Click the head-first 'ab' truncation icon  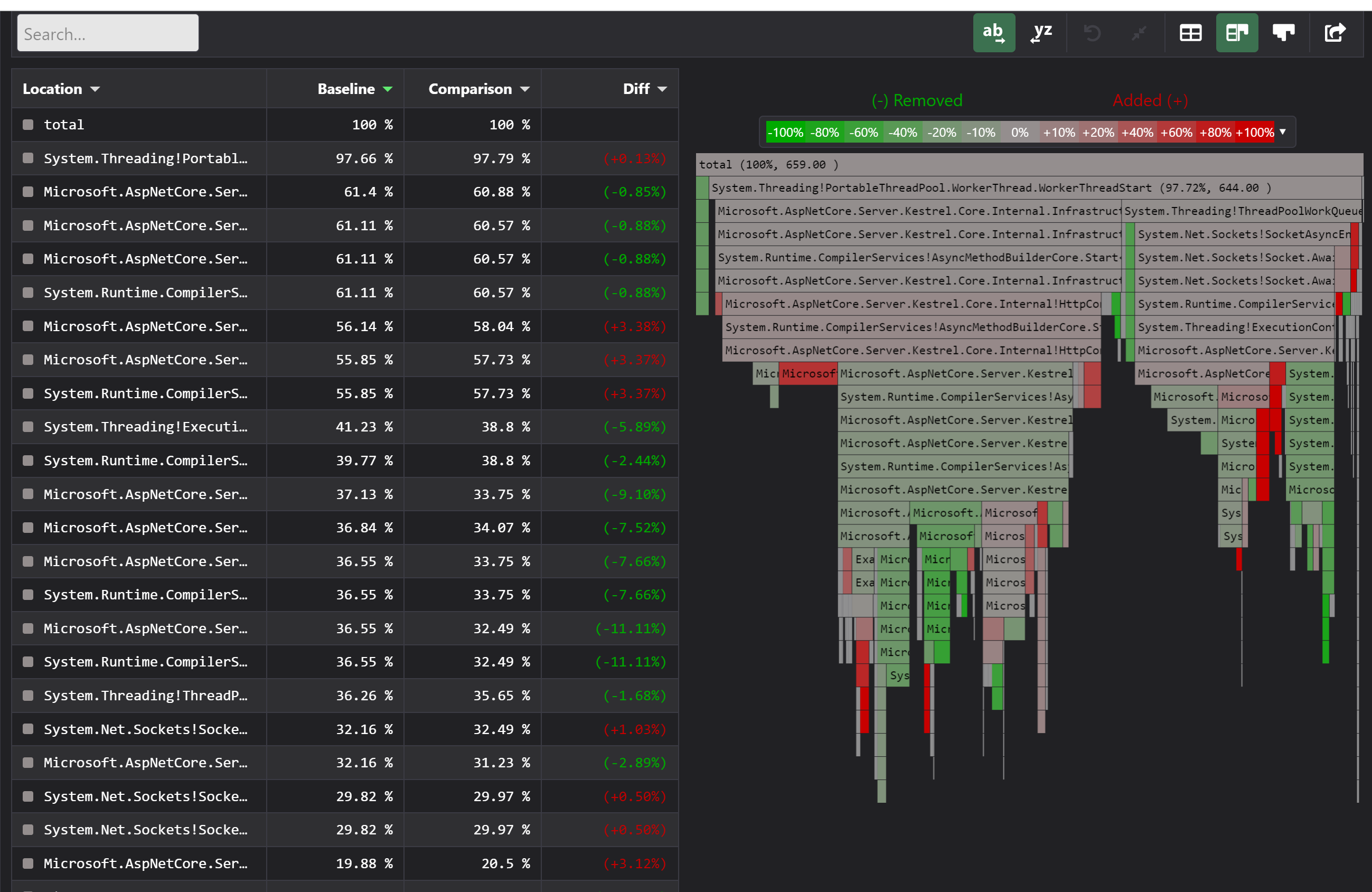993,33
